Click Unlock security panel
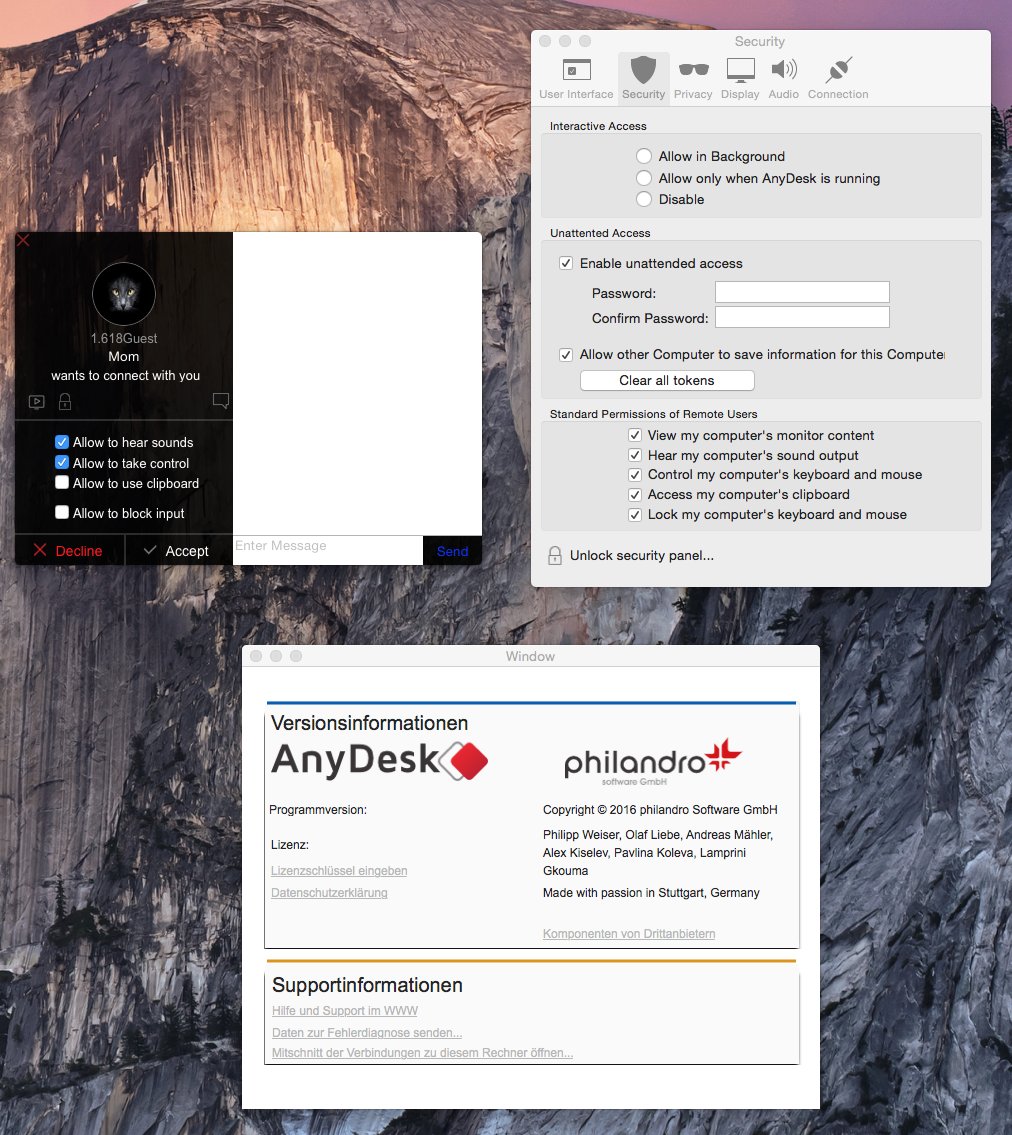The width and height of the screenshot is (1012, 1135). pos(641,555)
